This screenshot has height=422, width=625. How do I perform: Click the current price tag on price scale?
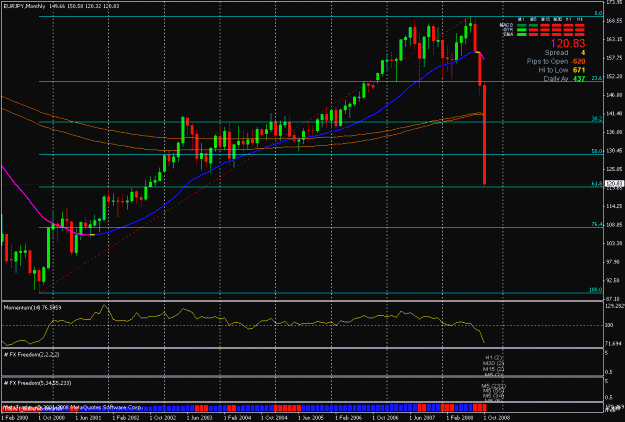click(x=614, y=184)
